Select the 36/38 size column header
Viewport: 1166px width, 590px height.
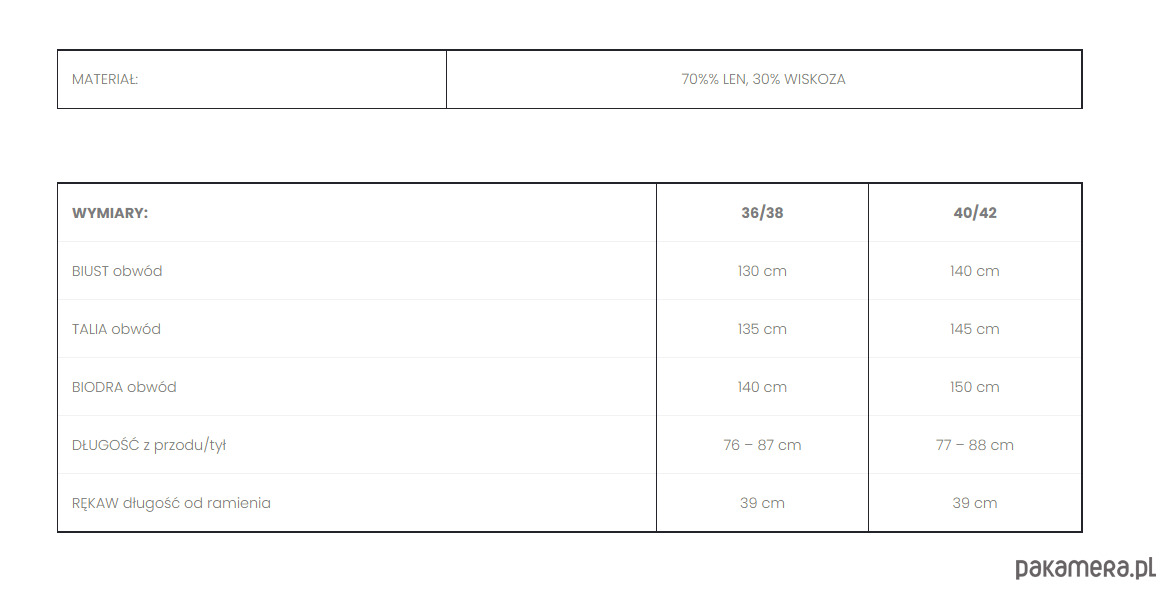tap(762, 213)
